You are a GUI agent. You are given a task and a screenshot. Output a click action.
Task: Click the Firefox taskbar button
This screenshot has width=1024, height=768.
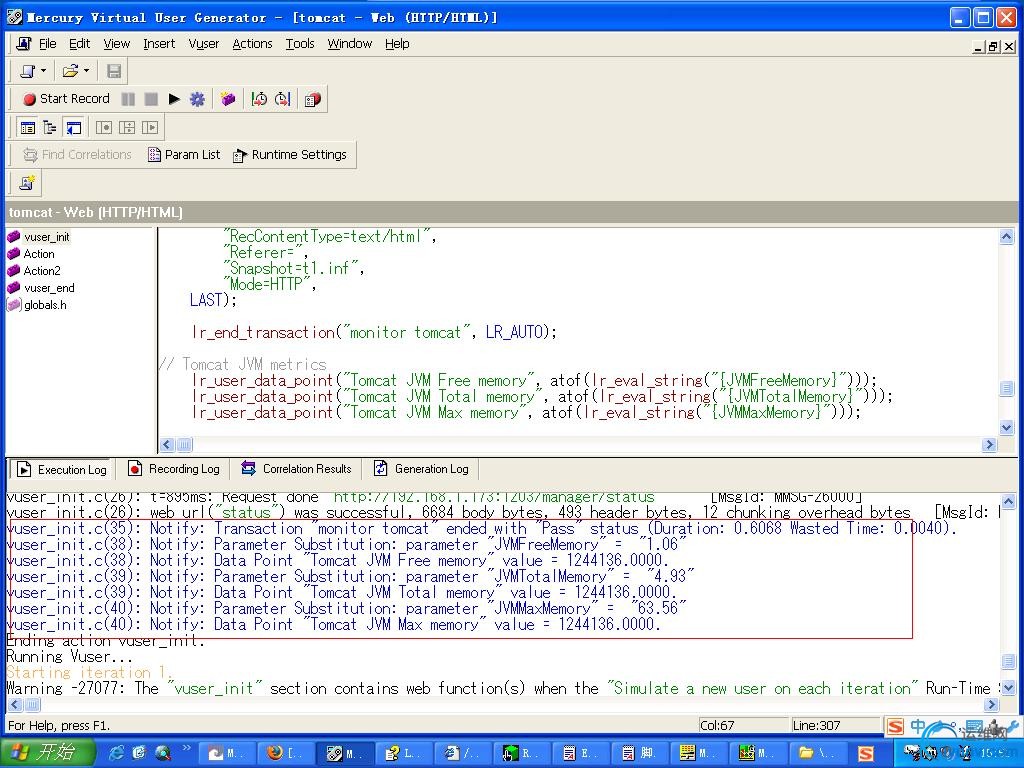(286, 753)
